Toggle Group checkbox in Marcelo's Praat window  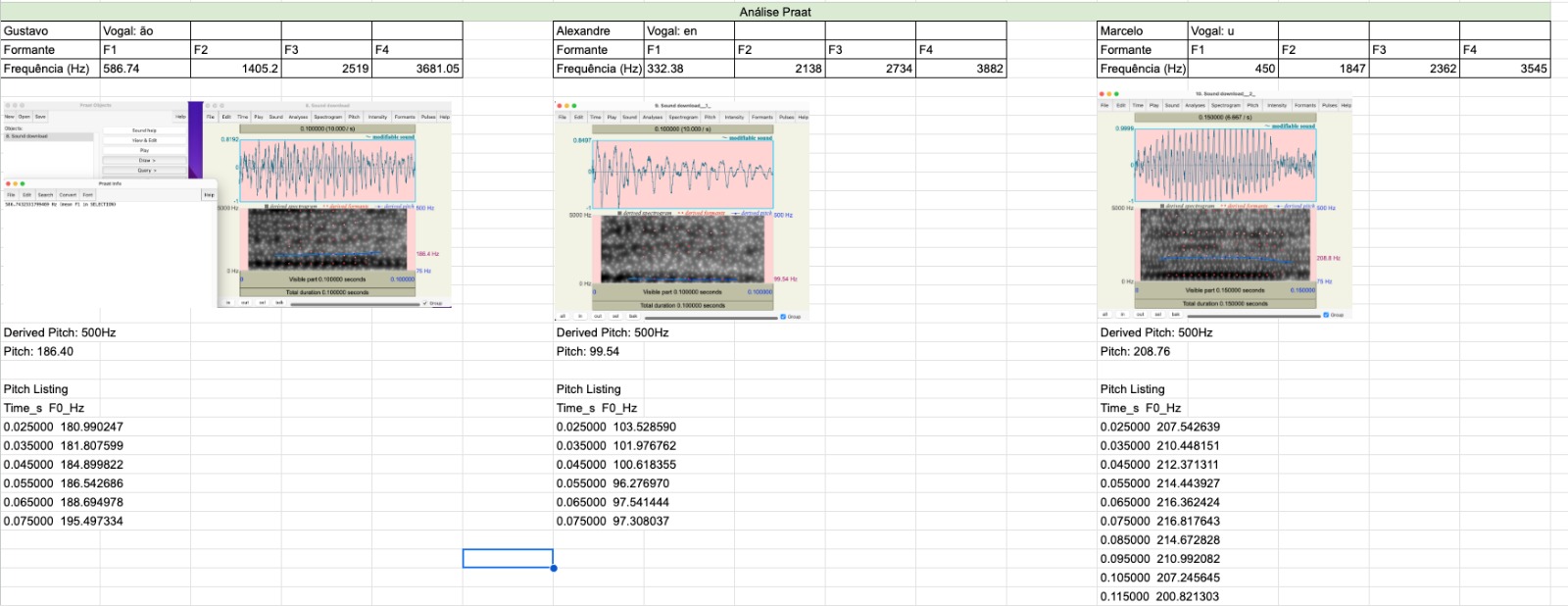pos(1327,315)
